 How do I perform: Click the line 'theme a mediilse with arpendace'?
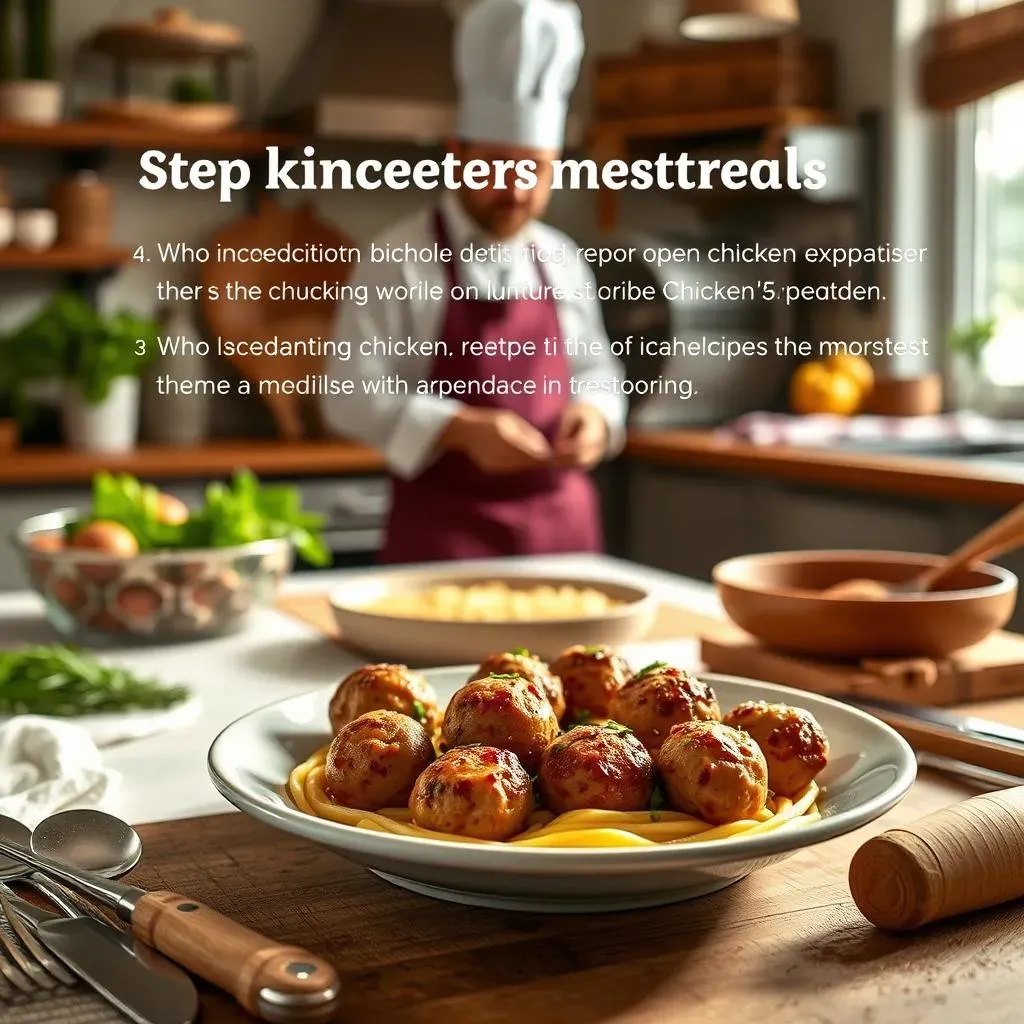coord(427,385)
